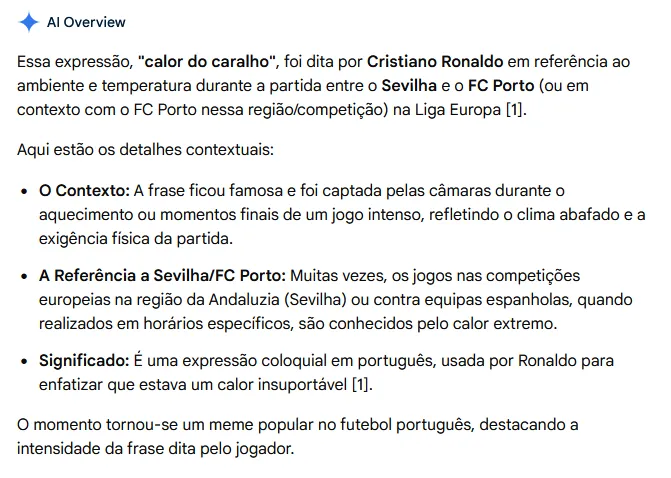The height and width of the screenshot is (478, 671).
Task: Click the bold Cristiano Ronaldo name
Action: 435,62
